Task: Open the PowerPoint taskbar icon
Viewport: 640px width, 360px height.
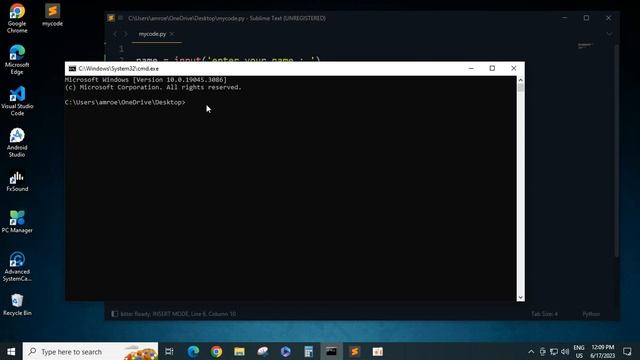Action: coord(378,351)
